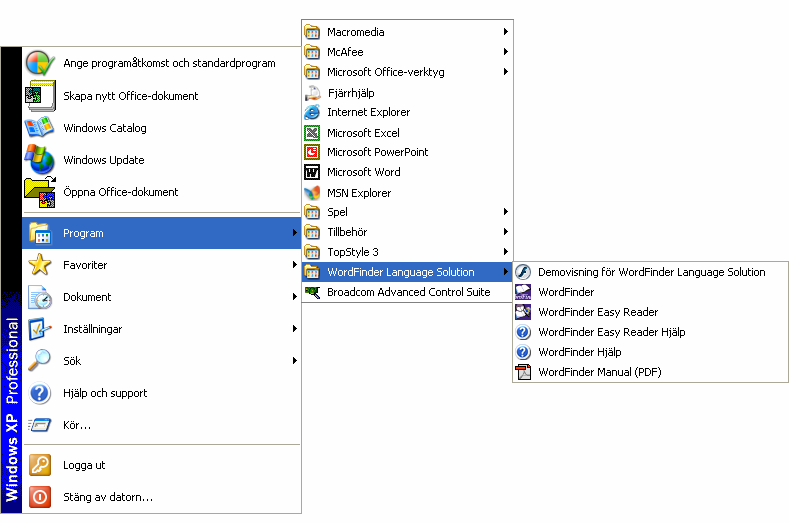This screenshot has height=523, width=789.
Task: Expand the Macromedia folder arrow
Action: coord(506,32)
